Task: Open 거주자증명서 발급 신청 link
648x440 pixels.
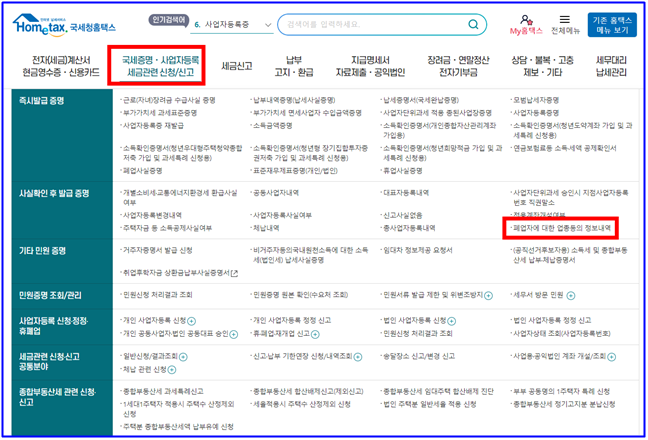Action: coord(157,250)
